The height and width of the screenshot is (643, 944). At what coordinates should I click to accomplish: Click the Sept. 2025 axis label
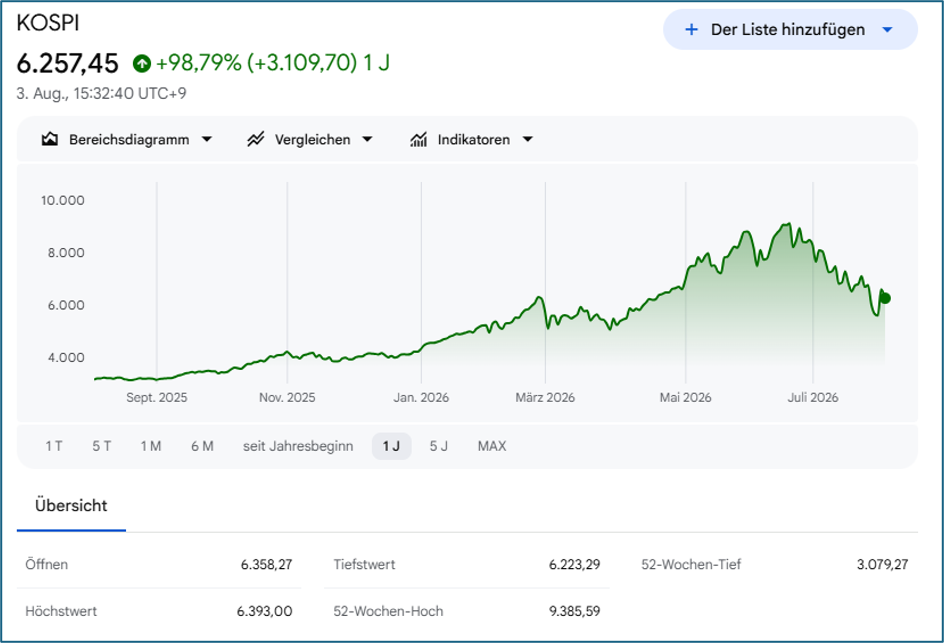pyautogui.click(x=157, y=398)
